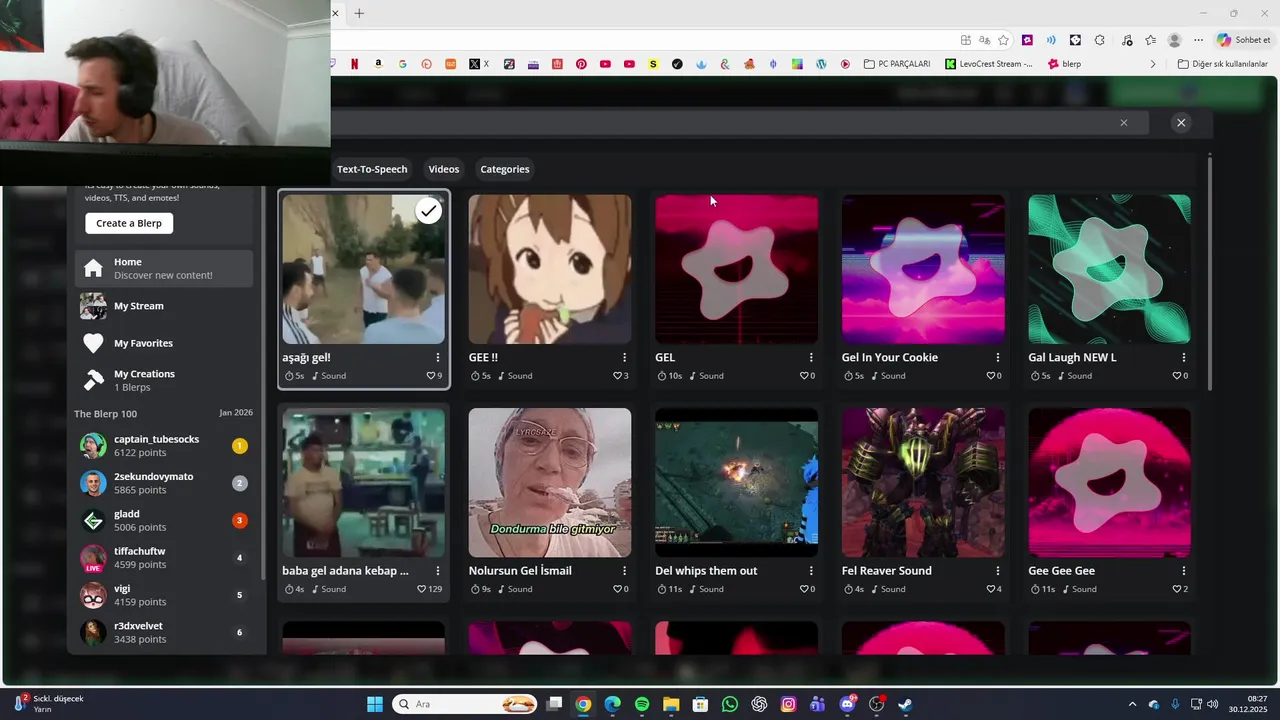
Task: Favorite 'Gel In Your Cookie' with heart
Action: pyautogui.click(x=991, y=376)
